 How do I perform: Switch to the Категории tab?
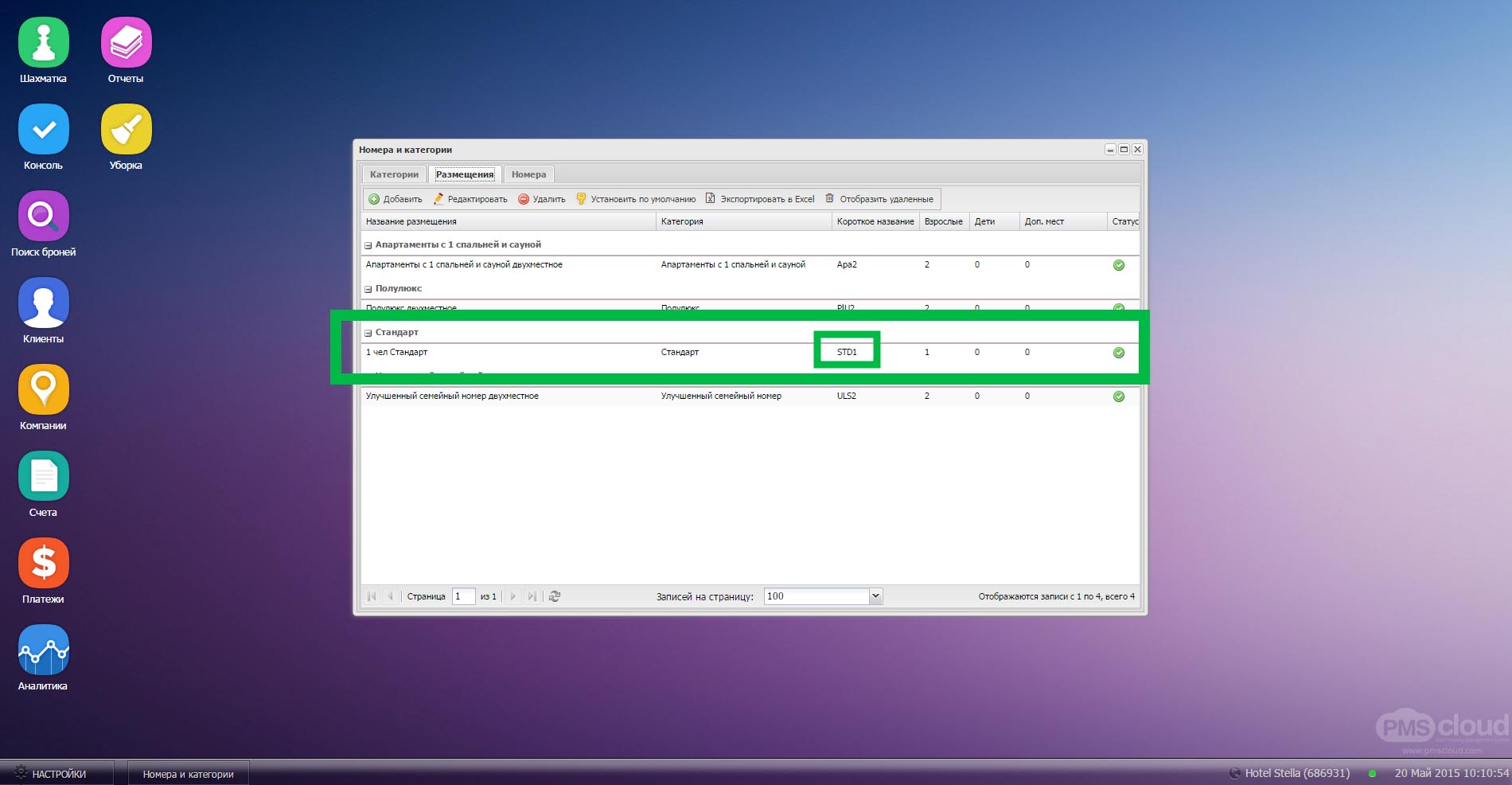coord(394,174)
